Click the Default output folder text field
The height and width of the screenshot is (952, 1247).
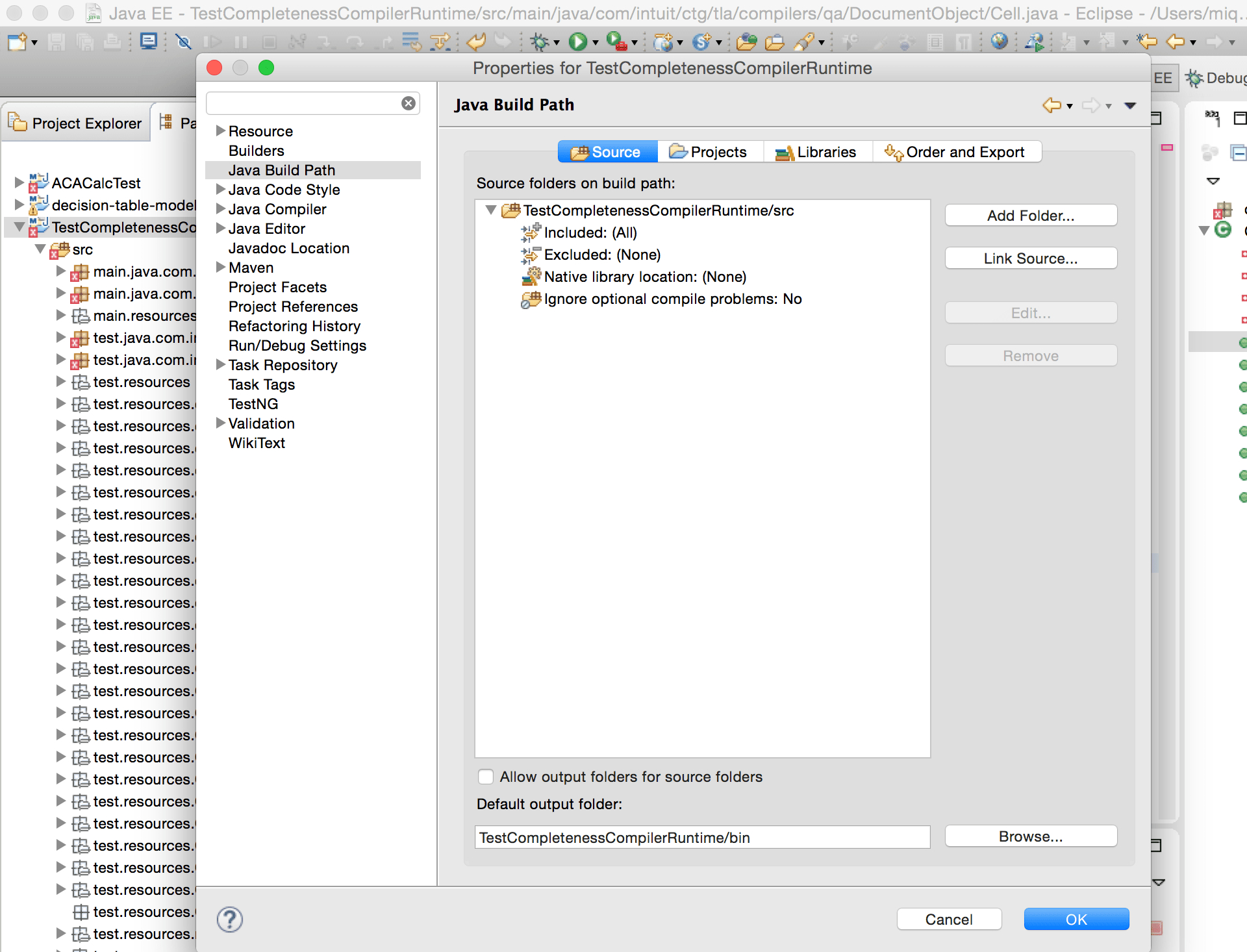coord(703,838)
